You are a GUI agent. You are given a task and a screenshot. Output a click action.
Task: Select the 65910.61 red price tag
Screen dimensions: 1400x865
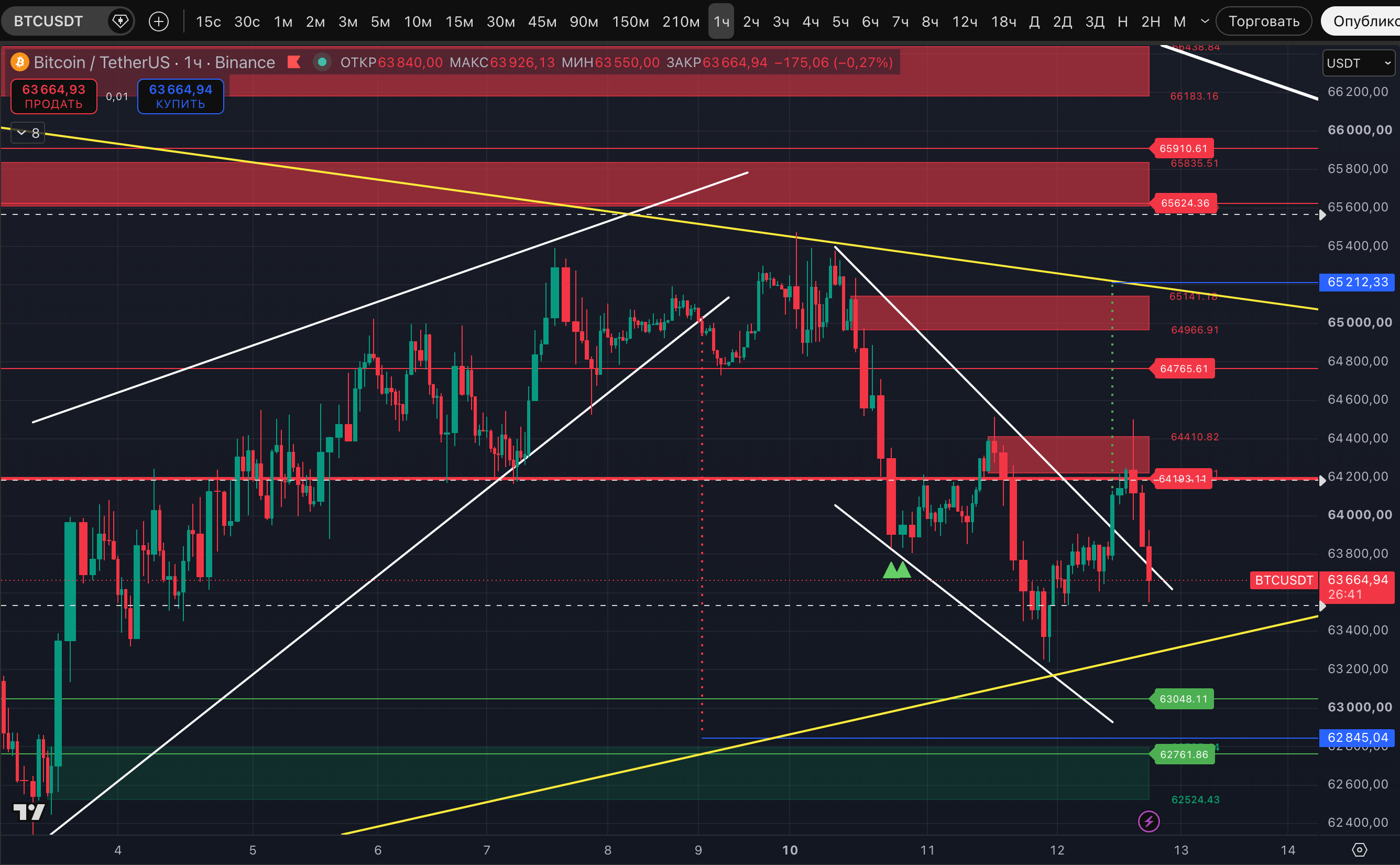[1183, 149]
